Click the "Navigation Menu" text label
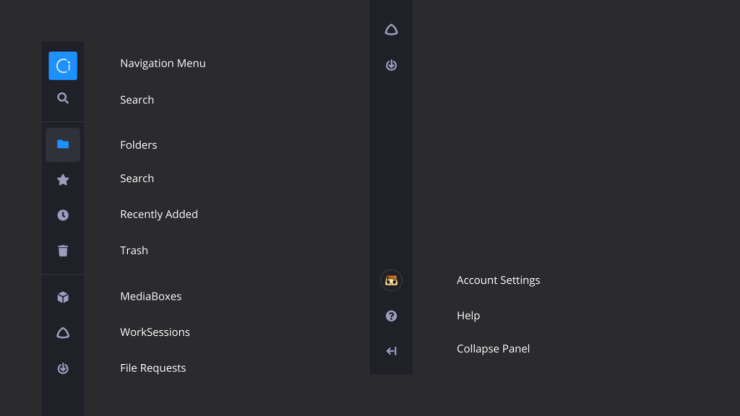The image size is (740, 416). tap(162, 63)
